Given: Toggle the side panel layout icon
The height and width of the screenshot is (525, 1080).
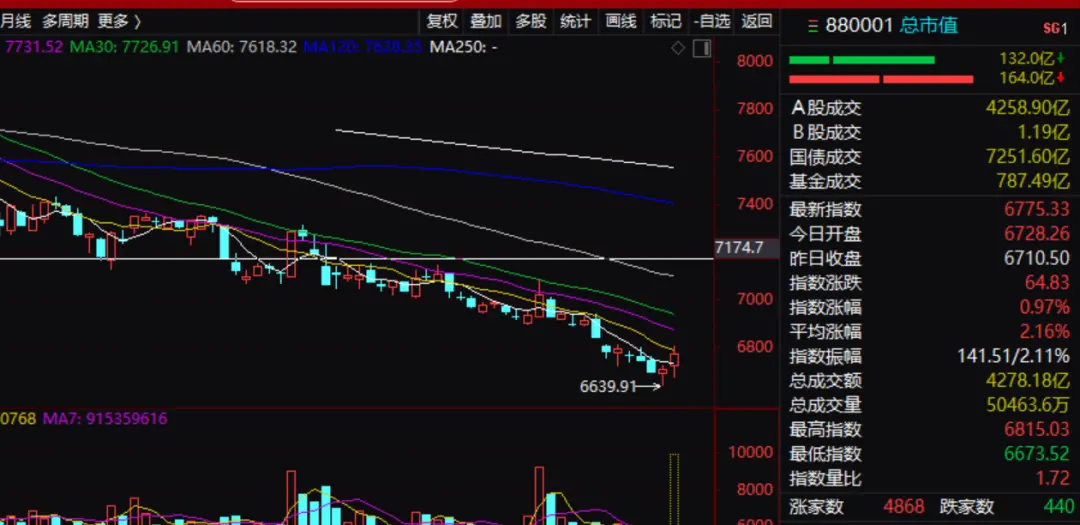Looking at the screenshot, I should pos(700,47).
